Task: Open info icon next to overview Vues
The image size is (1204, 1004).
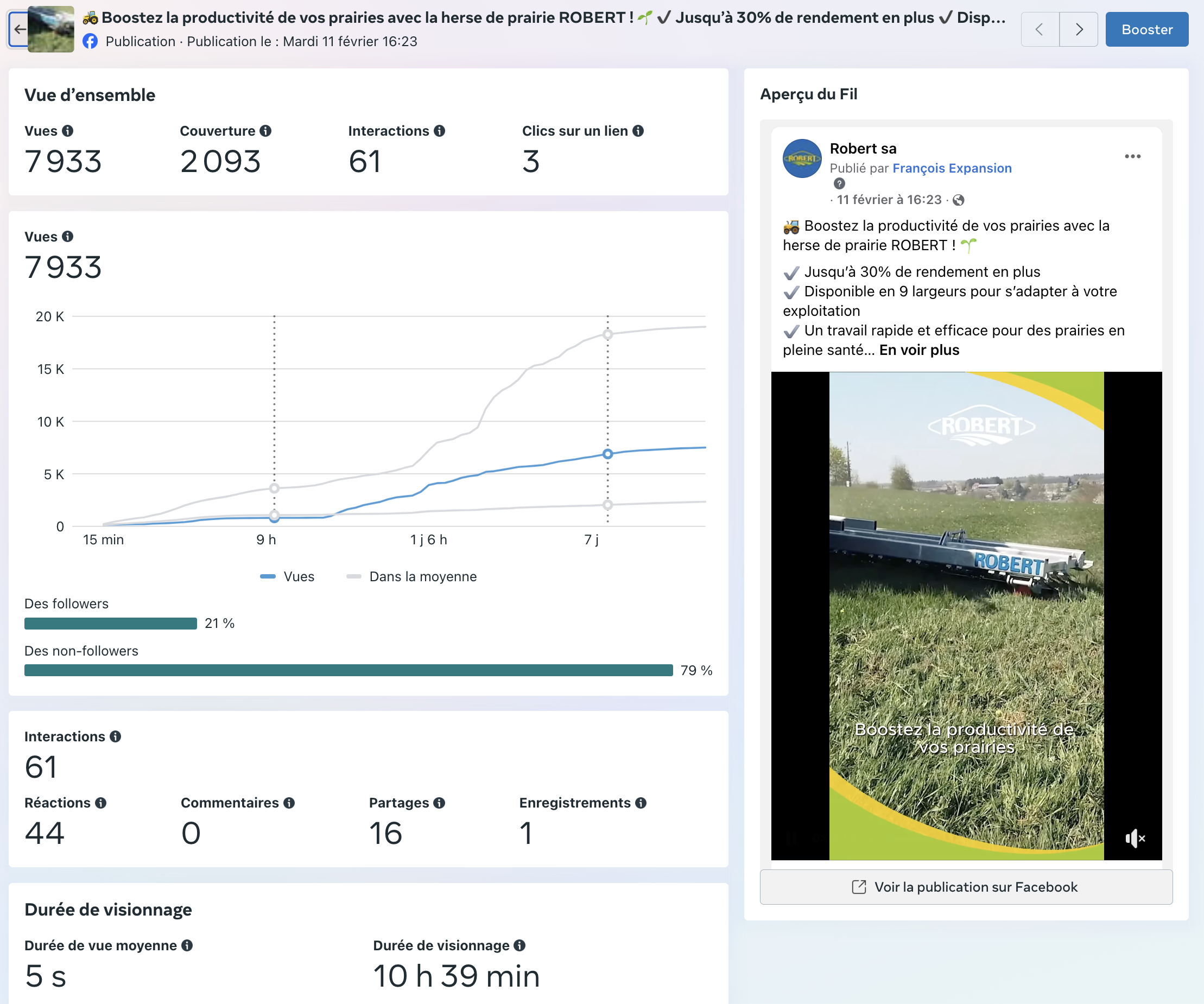Action: 68,131
